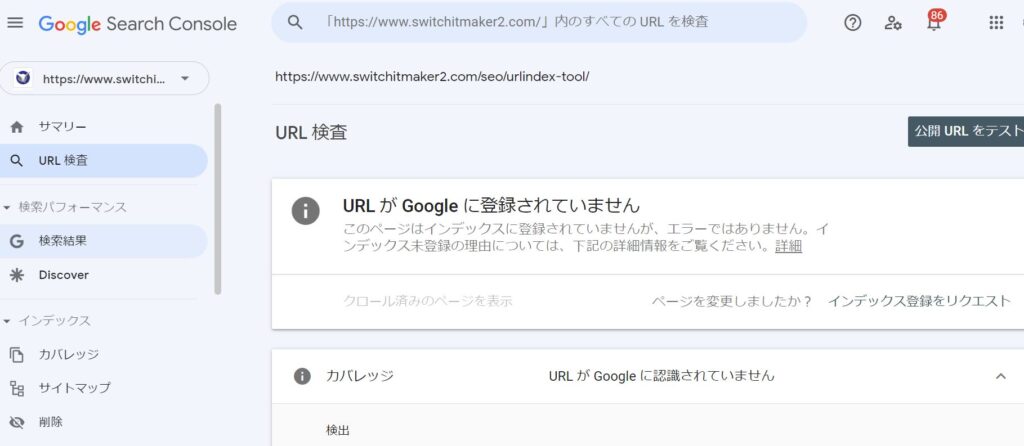The image size is (1024, 446).
Task: Open notifications bell with 86 badge
Action: click(x=935, y=22)
